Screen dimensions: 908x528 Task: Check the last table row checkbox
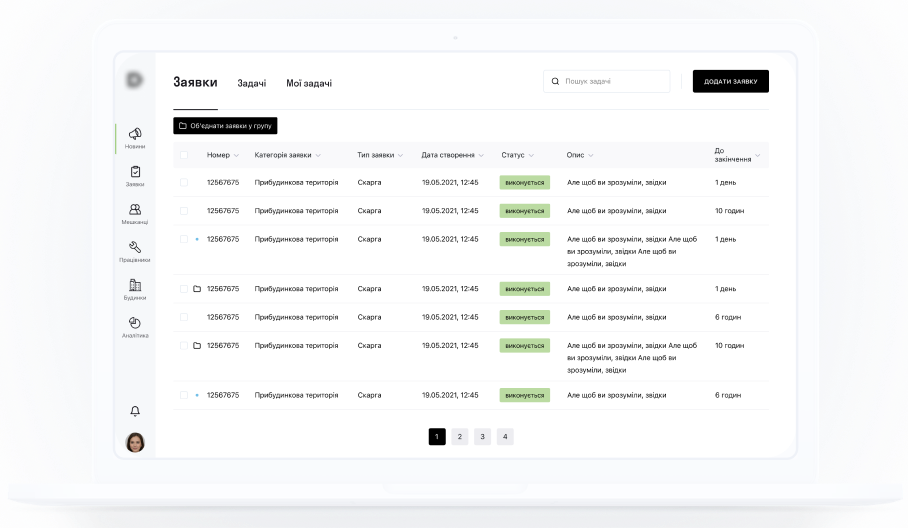(x=184, y=395)
